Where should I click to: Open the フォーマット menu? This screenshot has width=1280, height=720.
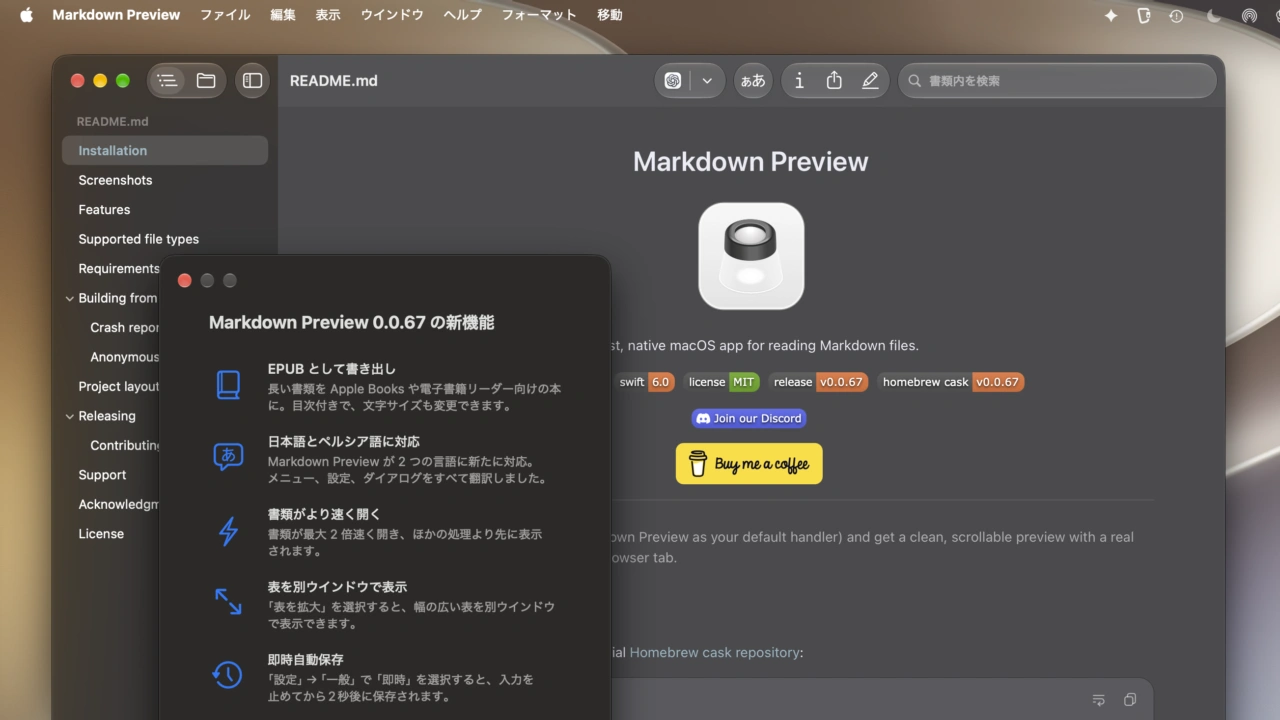click(x=539, y=15)
